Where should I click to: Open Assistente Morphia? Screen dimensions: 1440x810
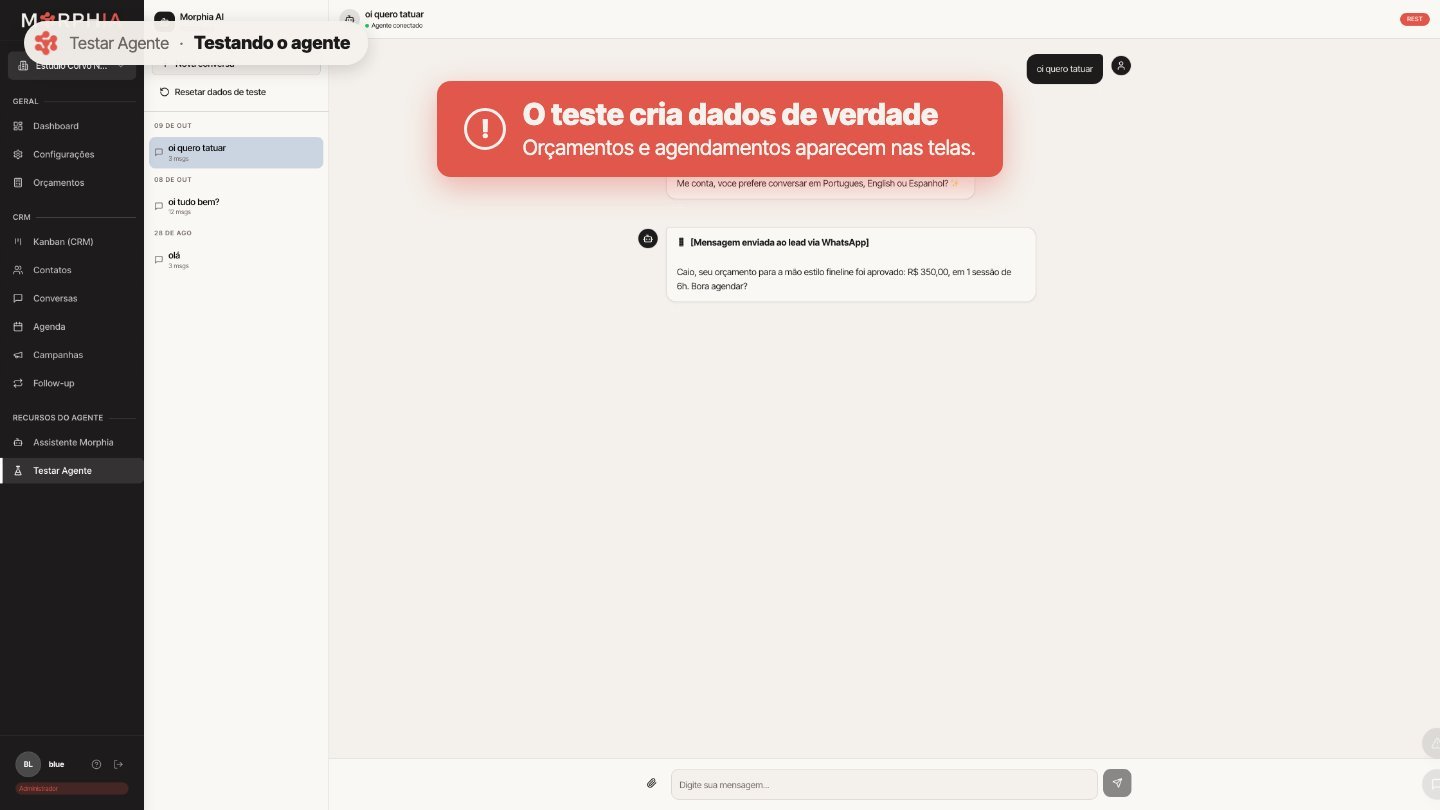click(70, 442)
